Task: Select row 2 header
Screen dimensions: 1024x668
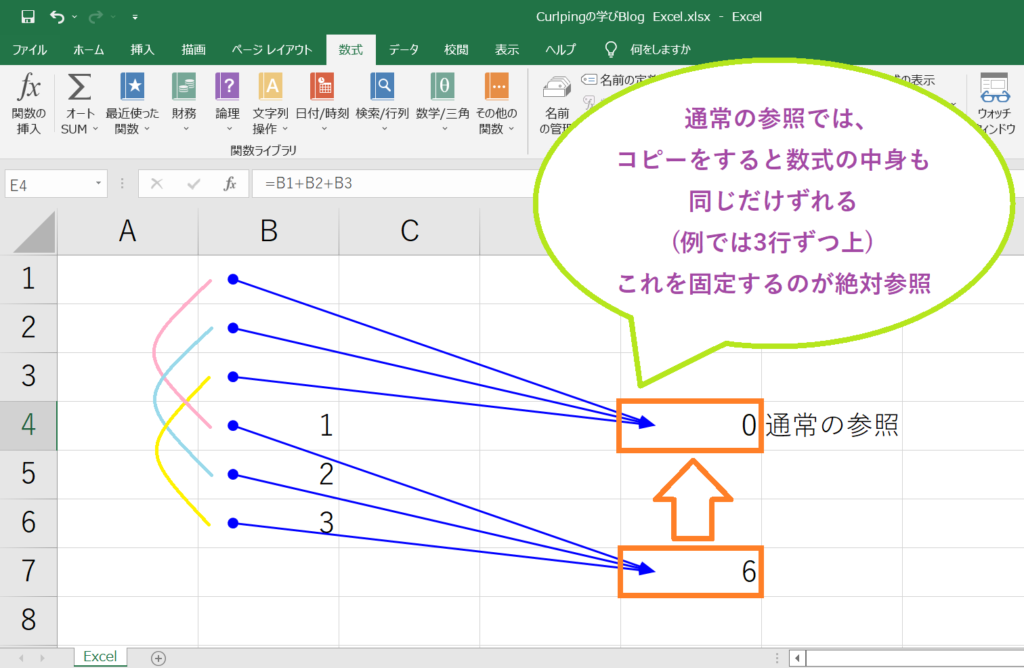Action: 28,328
